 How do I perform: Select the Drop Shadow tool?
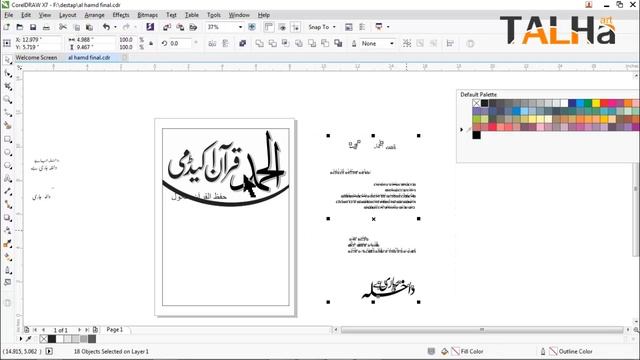click(x=7, y=218)
